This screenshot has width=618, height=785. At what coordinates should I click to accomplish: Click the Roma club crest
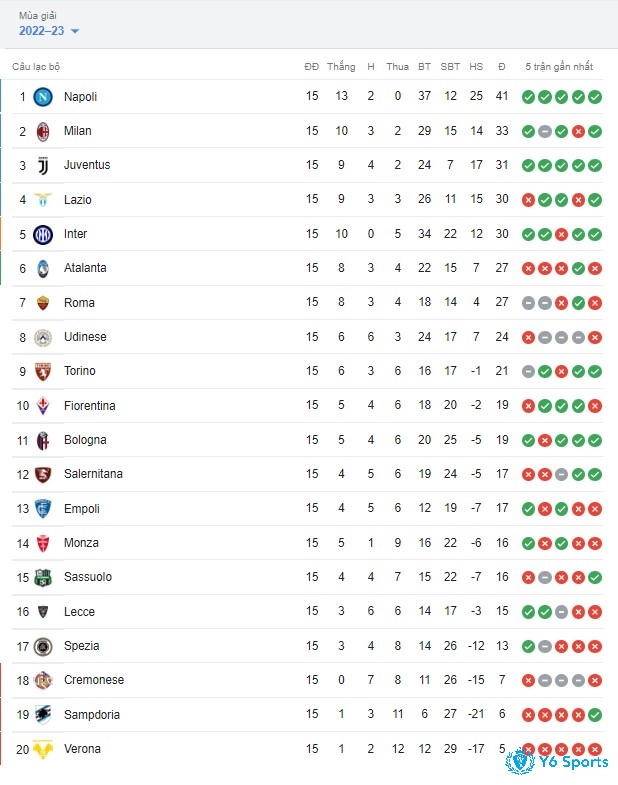click(x=43, y=303)
